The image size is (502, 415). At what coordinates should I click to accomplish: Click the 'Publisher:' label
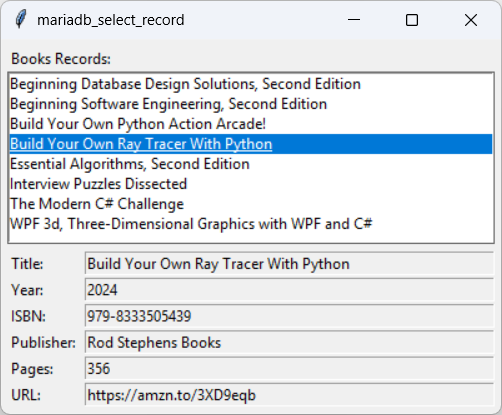click(43, 343)
